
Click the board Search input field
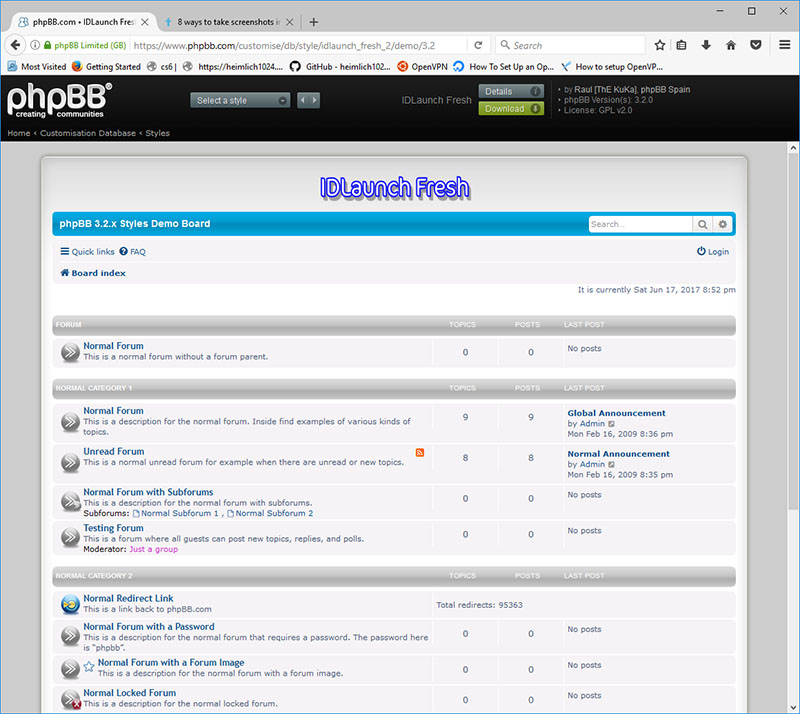[x=640, y=224]
